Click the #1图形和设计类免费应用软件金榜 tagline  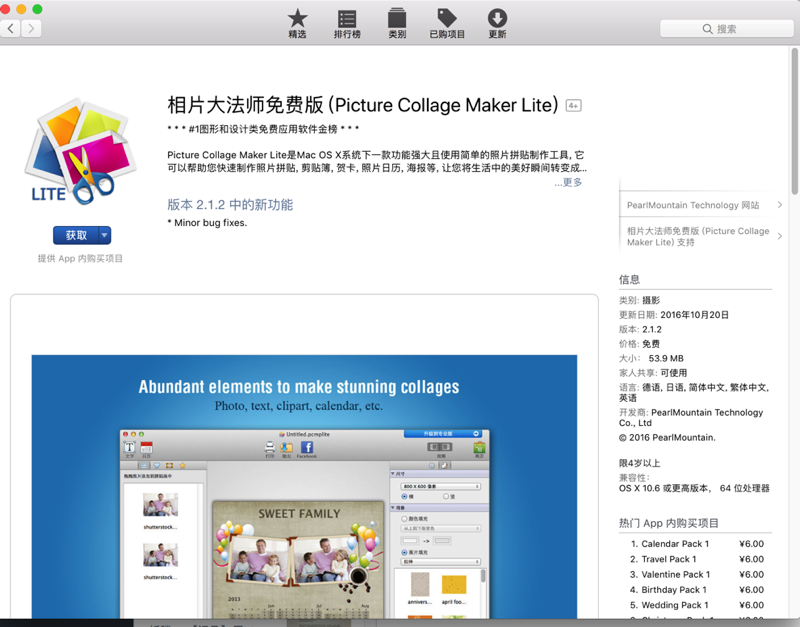(263, 129)
